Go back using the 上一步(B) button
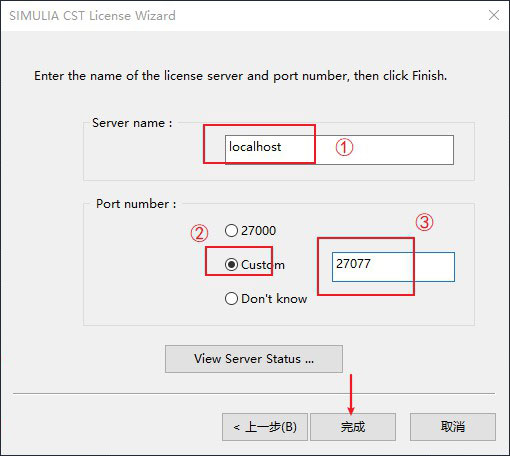The image size is (510, 456). tap(265, 427)
